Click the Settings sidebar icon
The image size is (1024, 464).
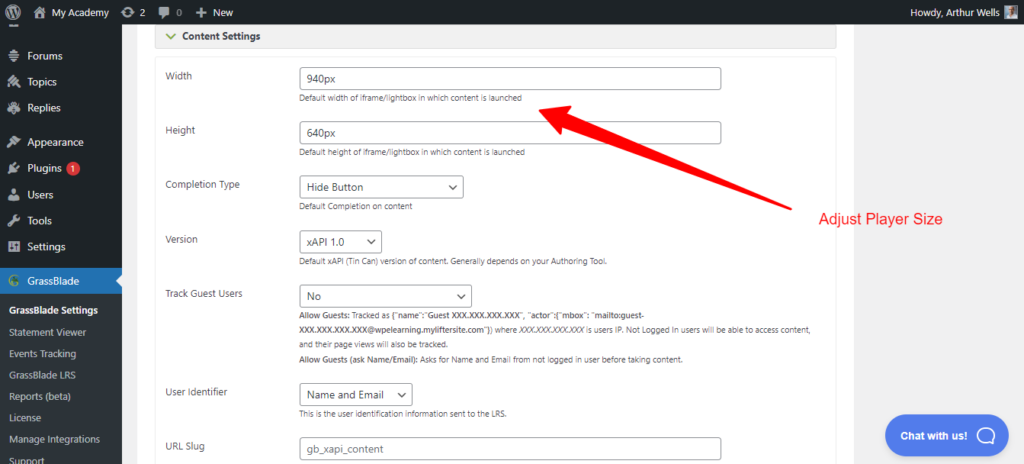click(14, 247)
